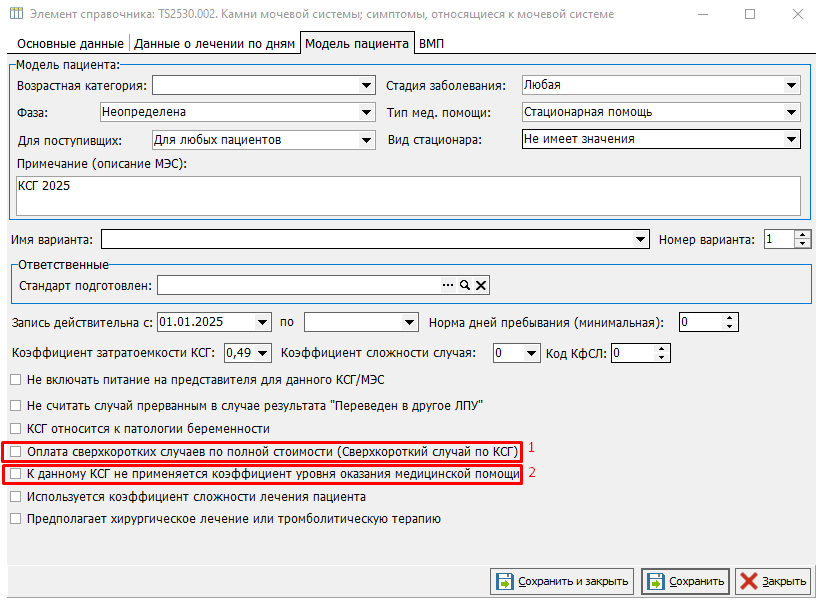Switch to the ВМП tab

(431, 44)
